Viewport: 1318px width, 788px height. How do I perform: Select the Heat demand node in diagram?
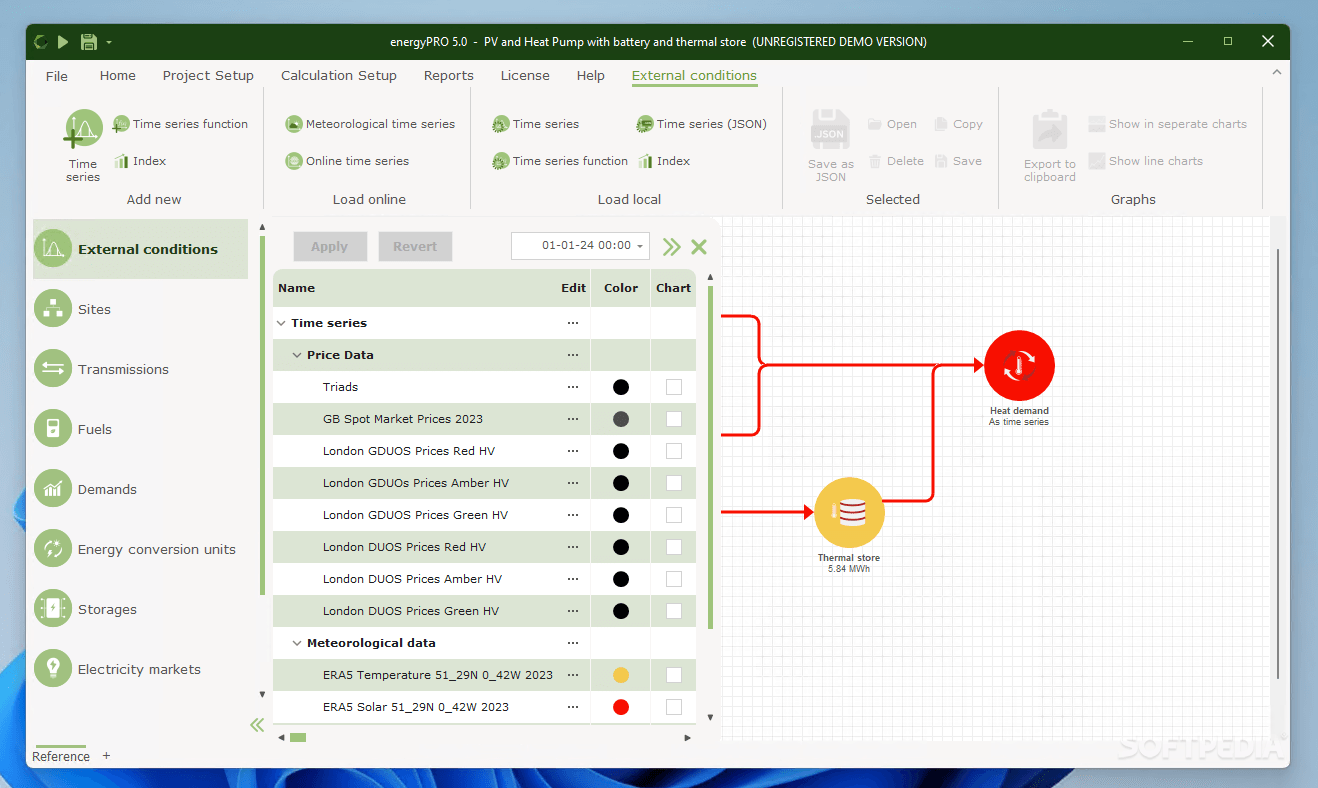(x=1019, y=366)
